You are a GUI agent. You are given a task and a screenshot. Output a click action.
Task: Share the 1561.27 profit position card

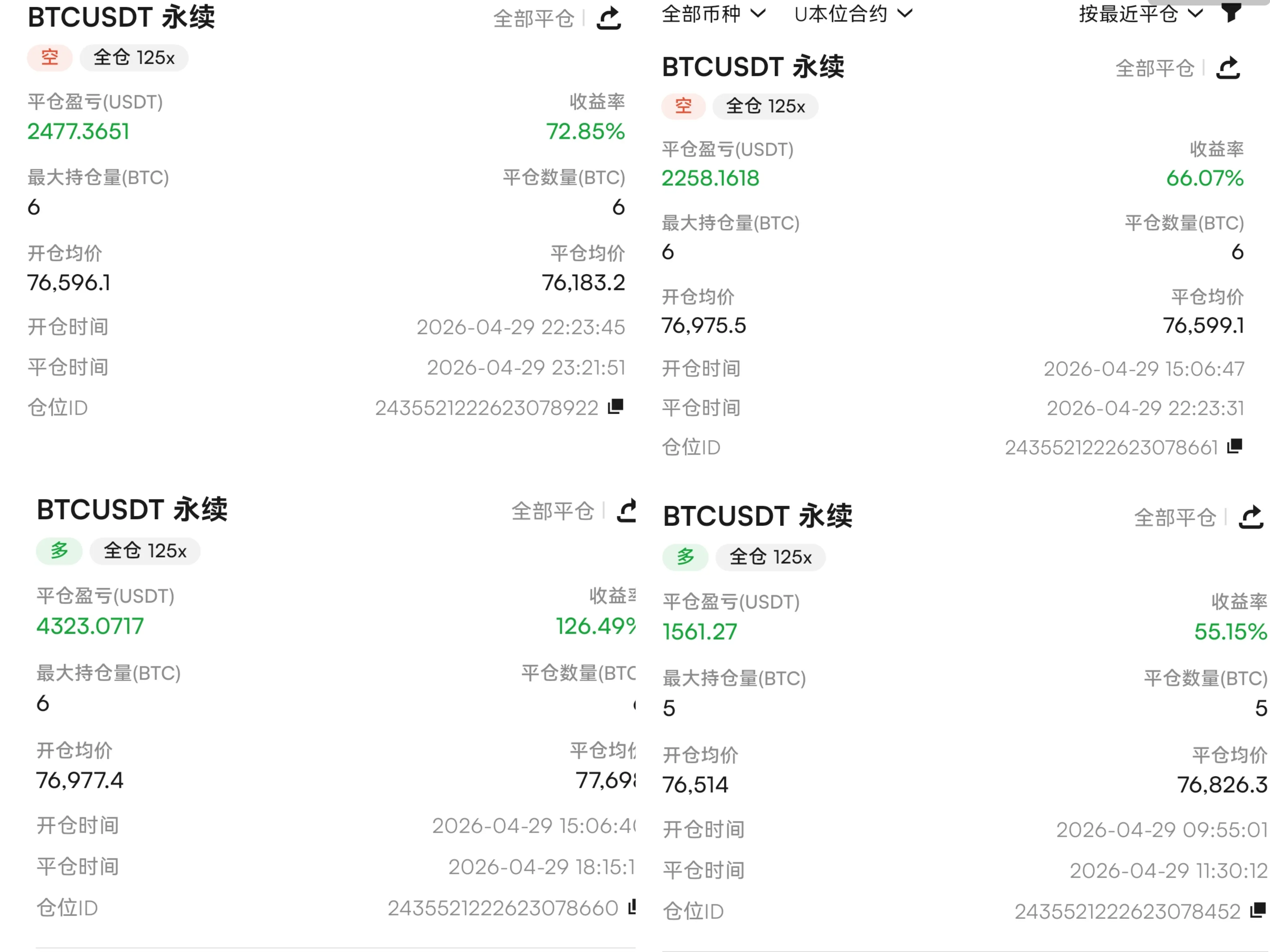[x=1251, y=517]
